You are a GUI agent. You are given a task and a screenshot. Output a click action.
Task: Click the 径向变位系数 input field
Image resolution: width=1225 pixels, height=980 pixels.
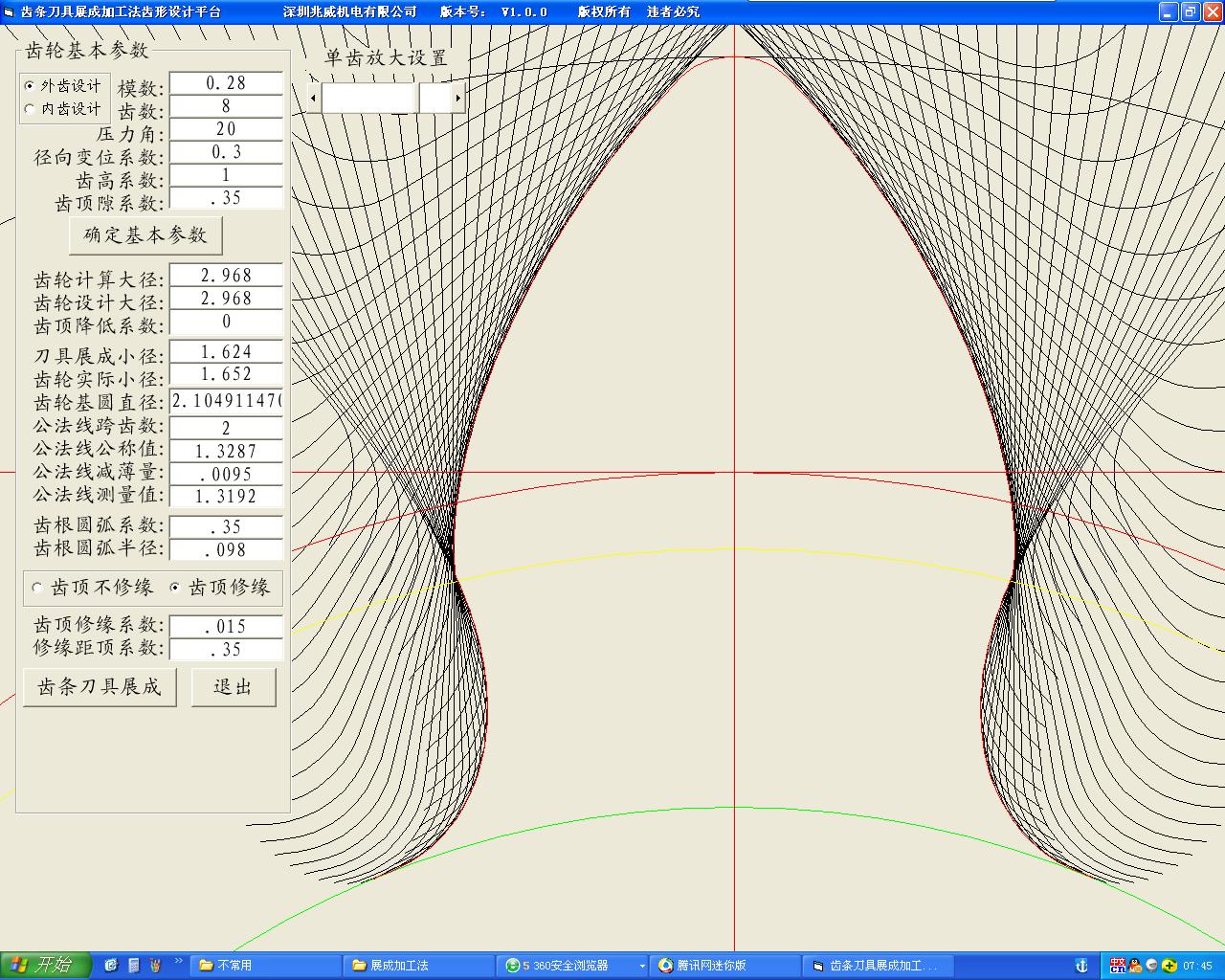(226, 152)
